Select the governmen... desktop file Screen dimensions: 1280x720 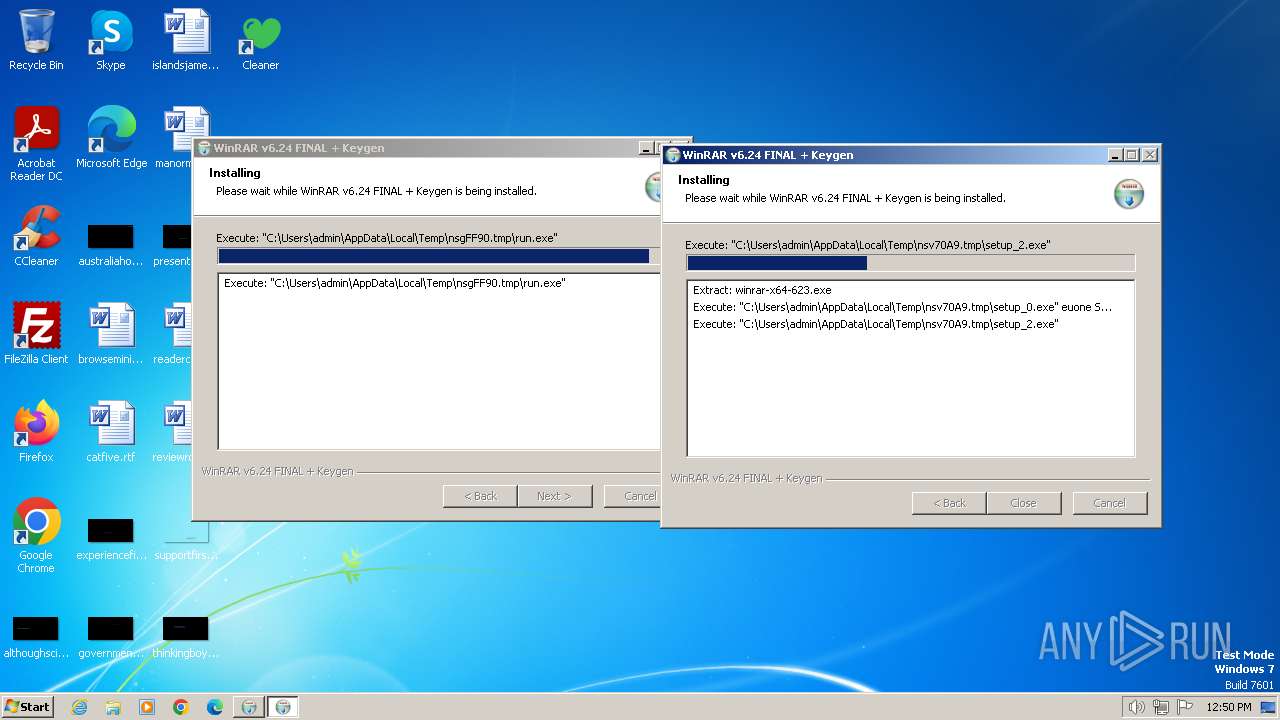(x=111, y=638)
